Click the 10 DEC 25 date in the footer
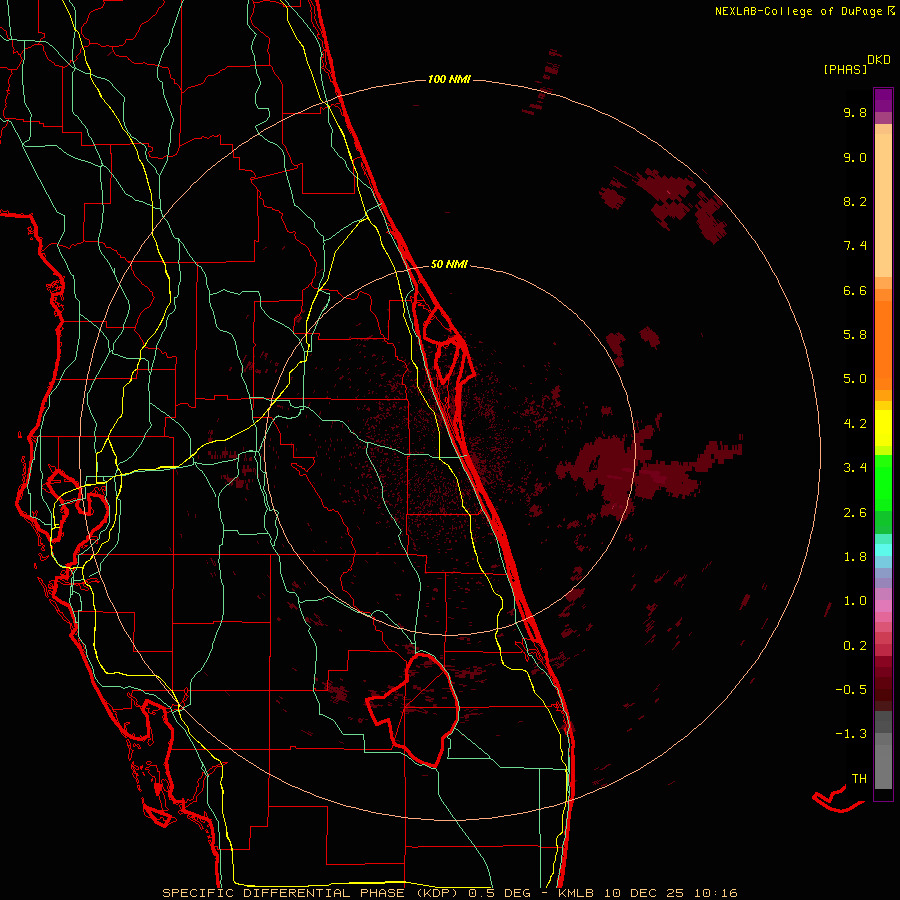The height and width of the screenshot is (900, 900). click(x=644, y=893)
